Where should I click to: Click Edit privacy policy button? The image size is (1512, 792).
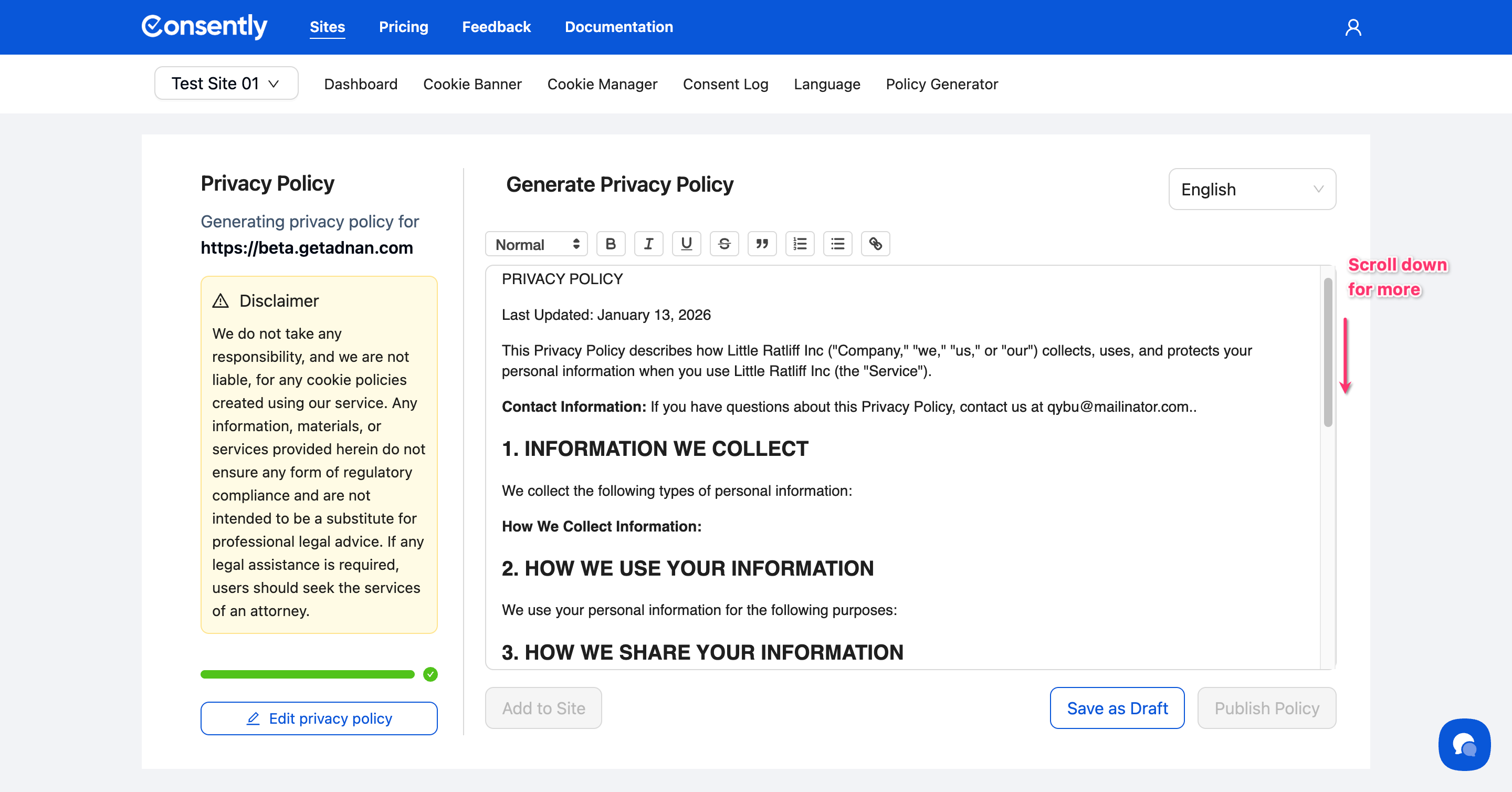319,718
